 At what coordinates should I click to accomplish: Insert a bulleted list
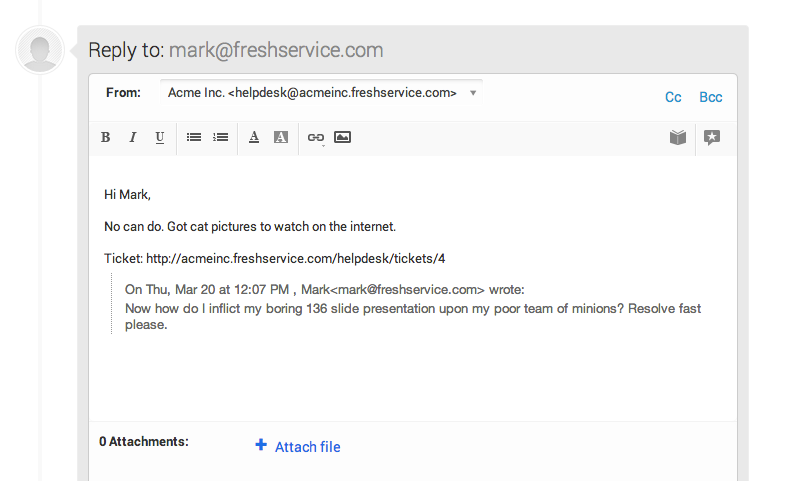click(194, 137)
